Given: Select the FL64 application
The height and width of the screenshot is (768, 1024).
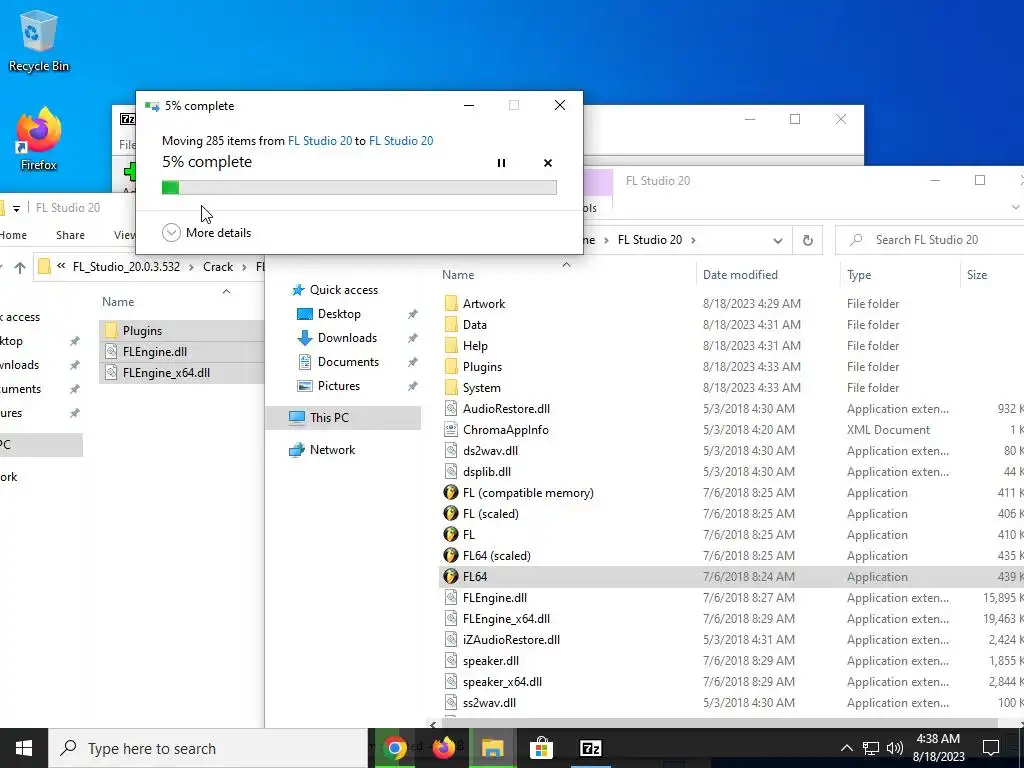Looking at the screenshot, I should [x=475, y=577].
